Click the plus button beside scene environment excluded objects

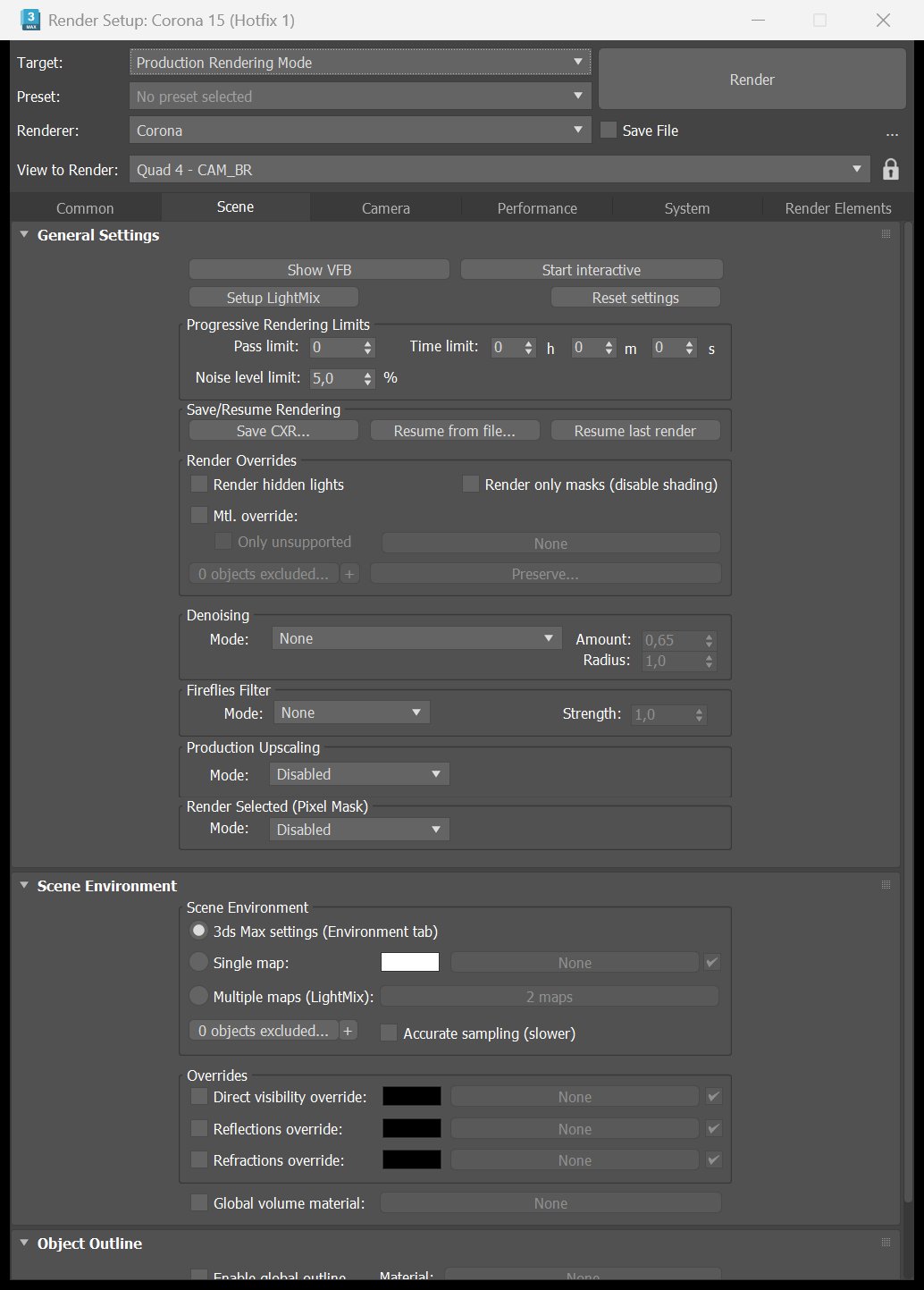349,1031
